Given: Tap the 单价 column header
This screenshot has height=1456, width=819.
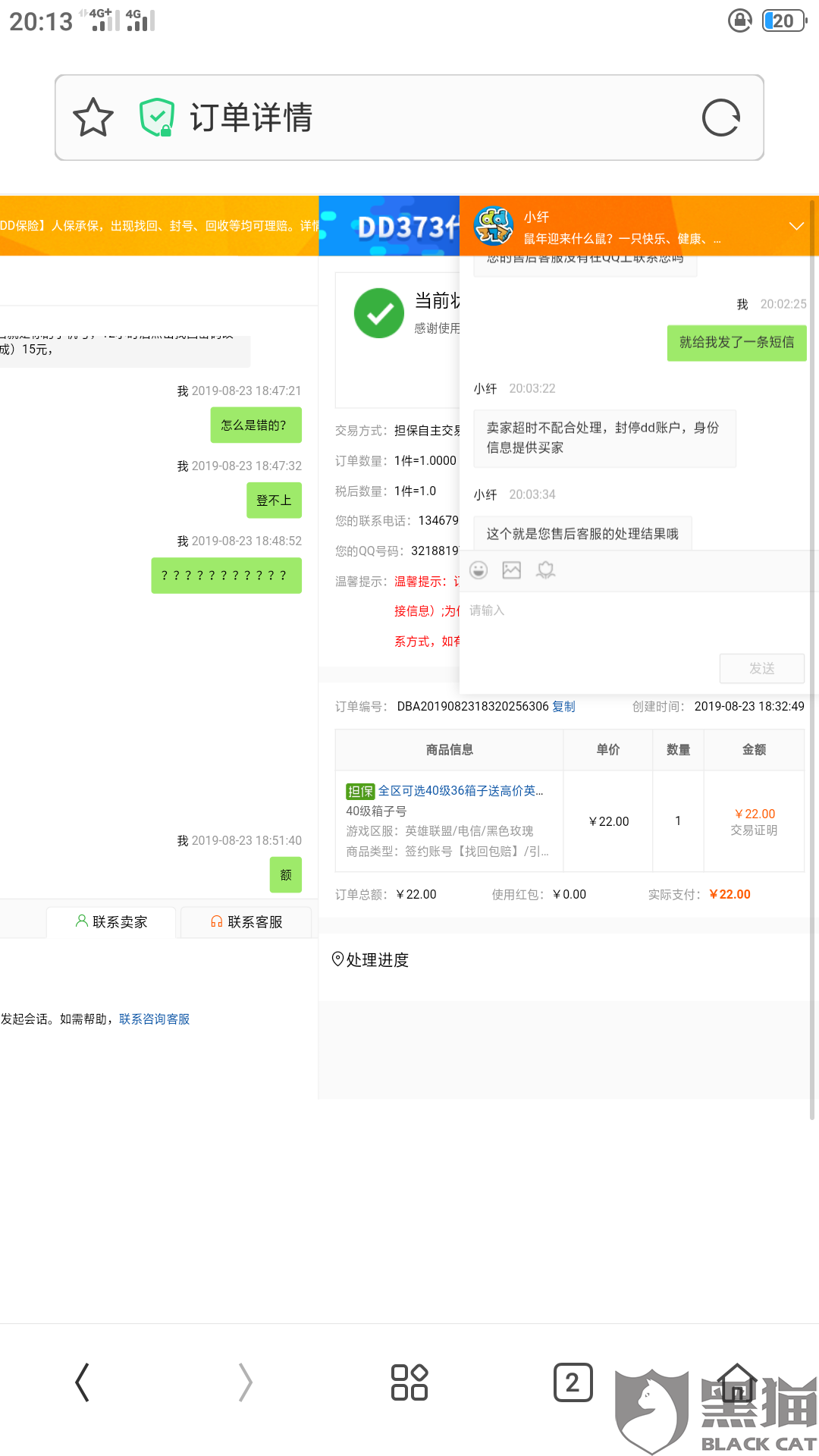Looking at the screenshot, I should pyautogui.click(x=607, y=749).
